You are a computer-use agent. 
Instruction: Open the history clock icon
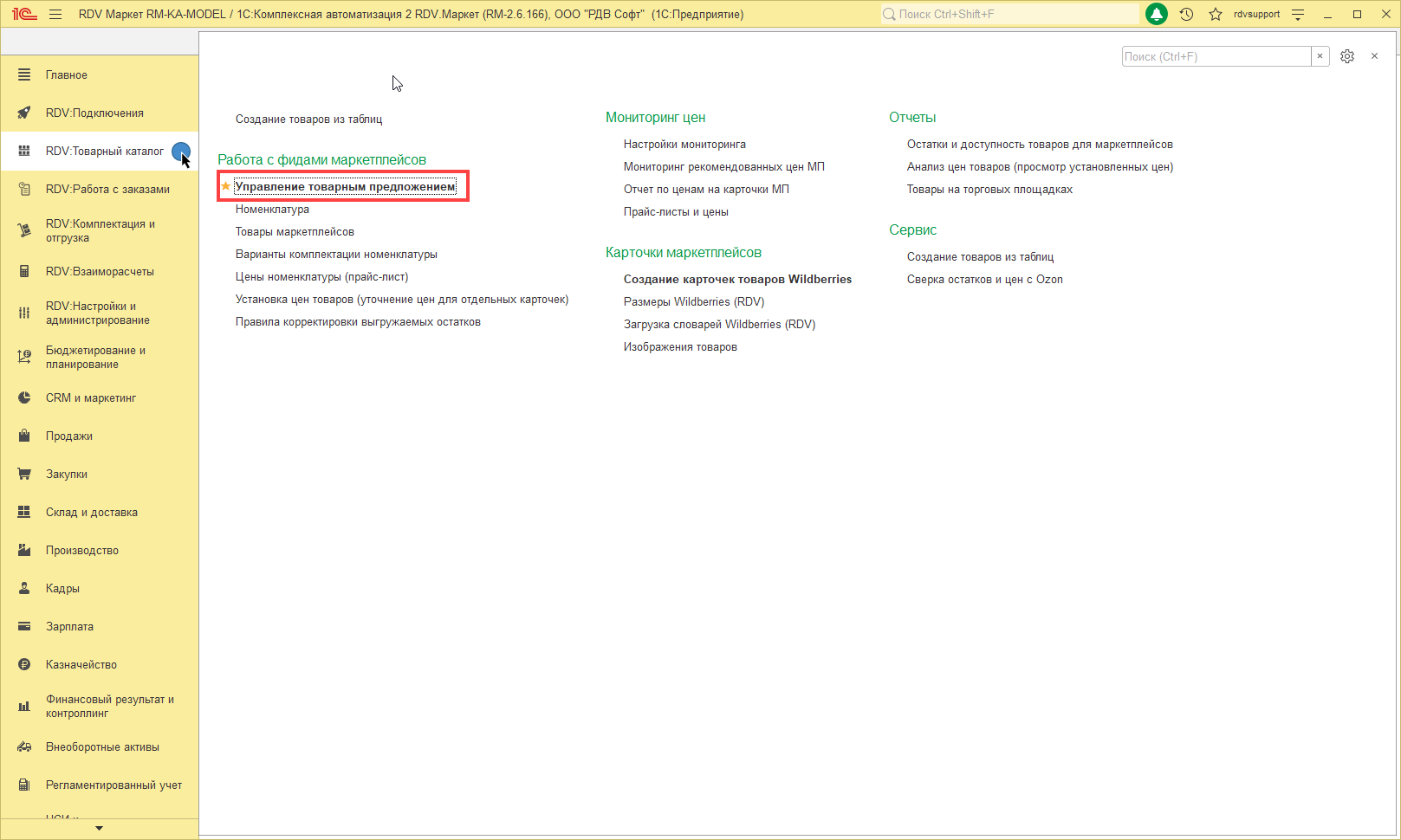point(1186,14)
